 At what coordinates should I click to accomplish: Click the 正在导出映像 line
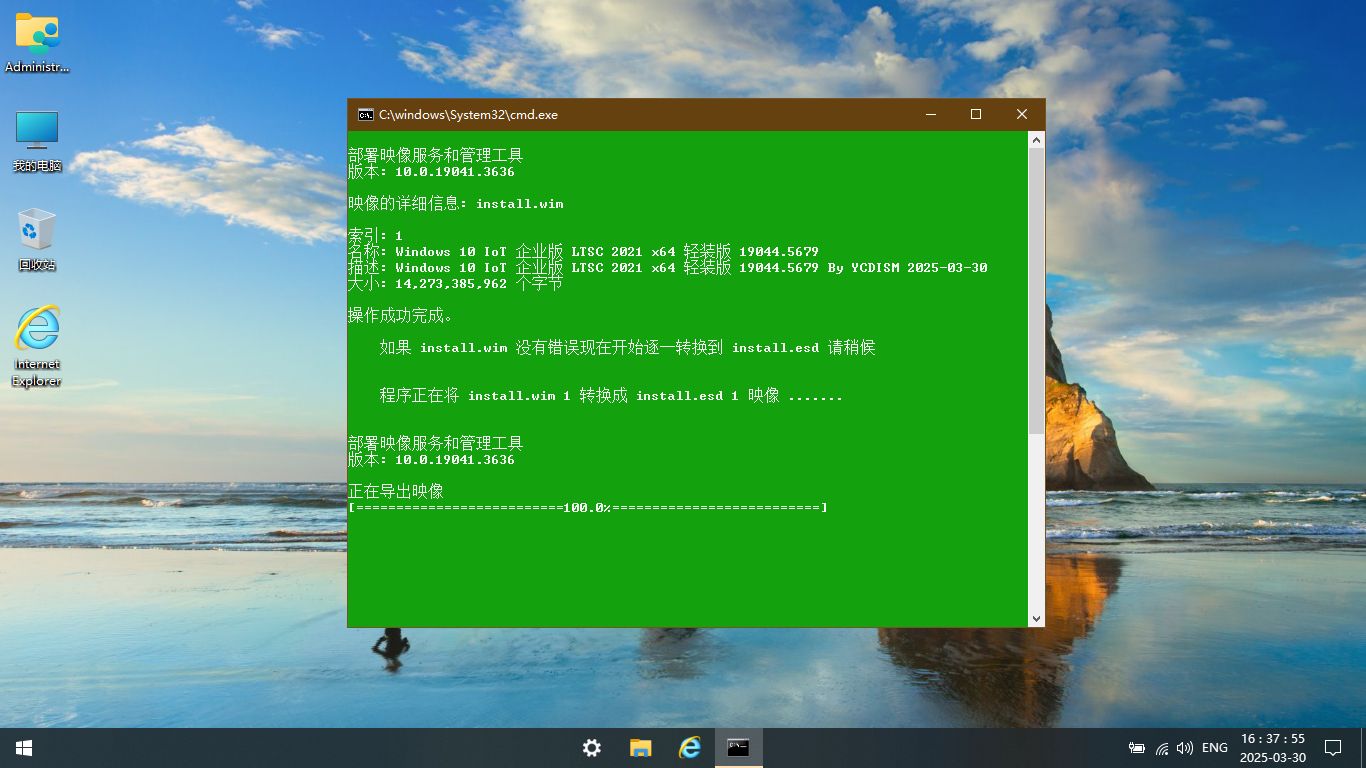click(396, 492)
